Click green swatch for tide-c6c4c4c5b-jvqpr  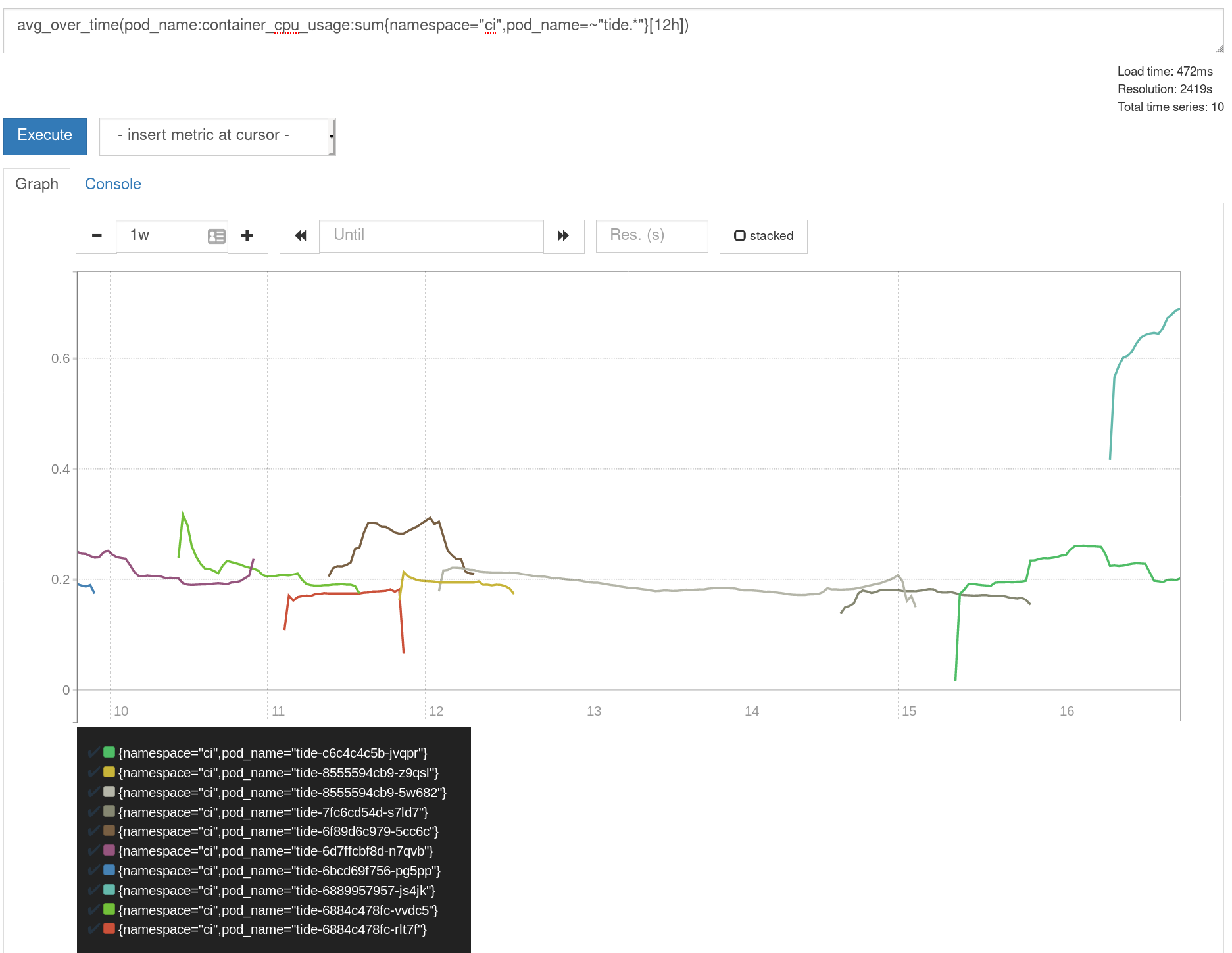[x=109, y=752]
